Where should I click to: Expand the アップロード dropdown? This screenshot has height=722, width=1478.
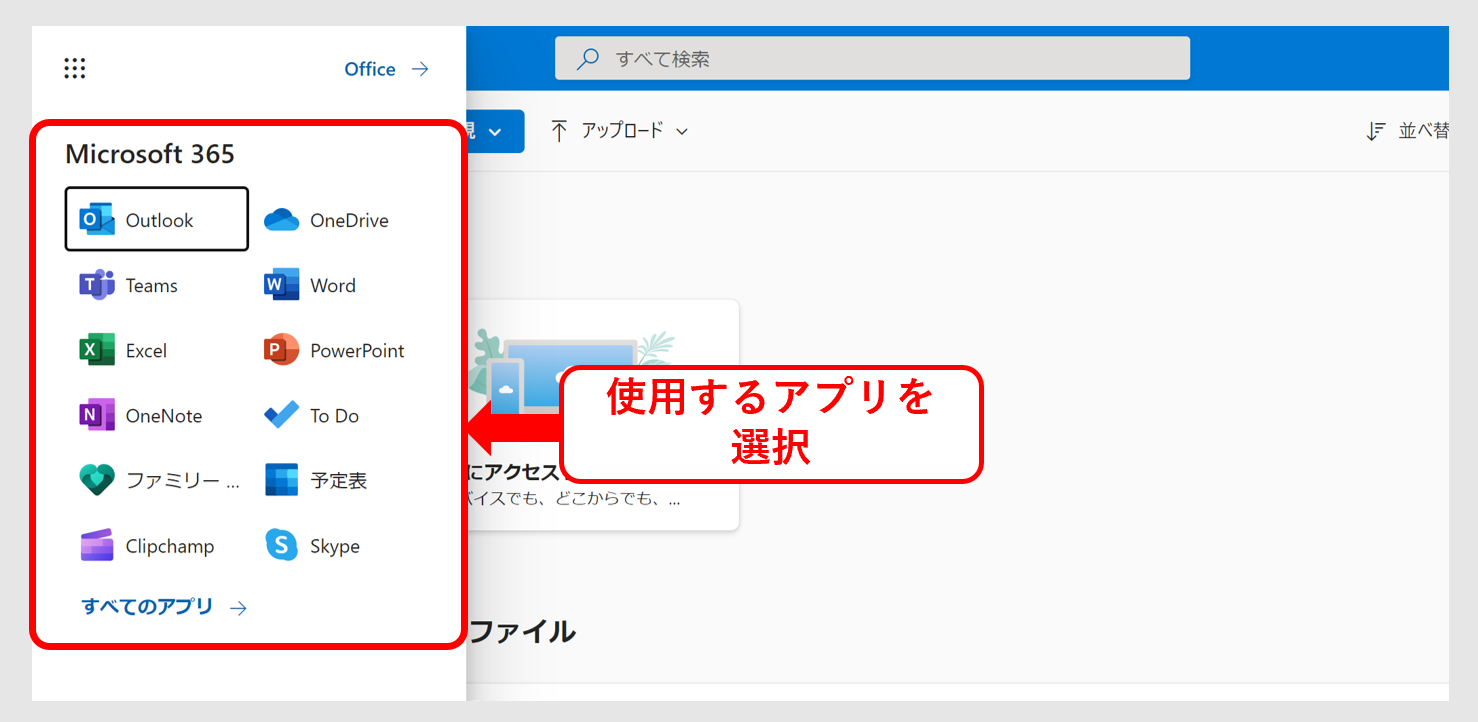[x=619, y=130]
